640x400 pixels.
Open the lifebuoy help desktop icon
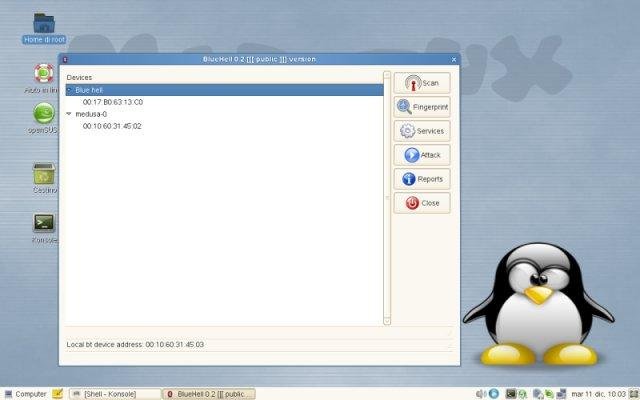[44, 73]
